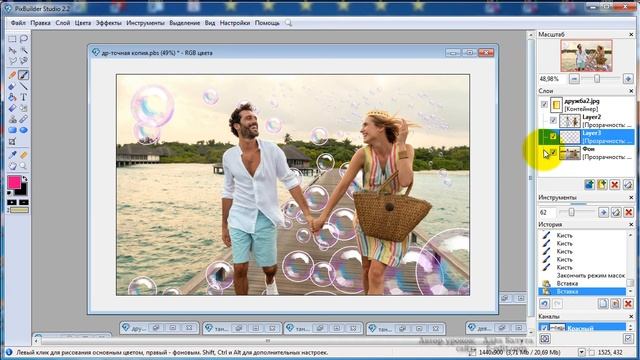Open the Выделение menu
The width and height of the screenshot is (640, 360).
tap(184, 23)
